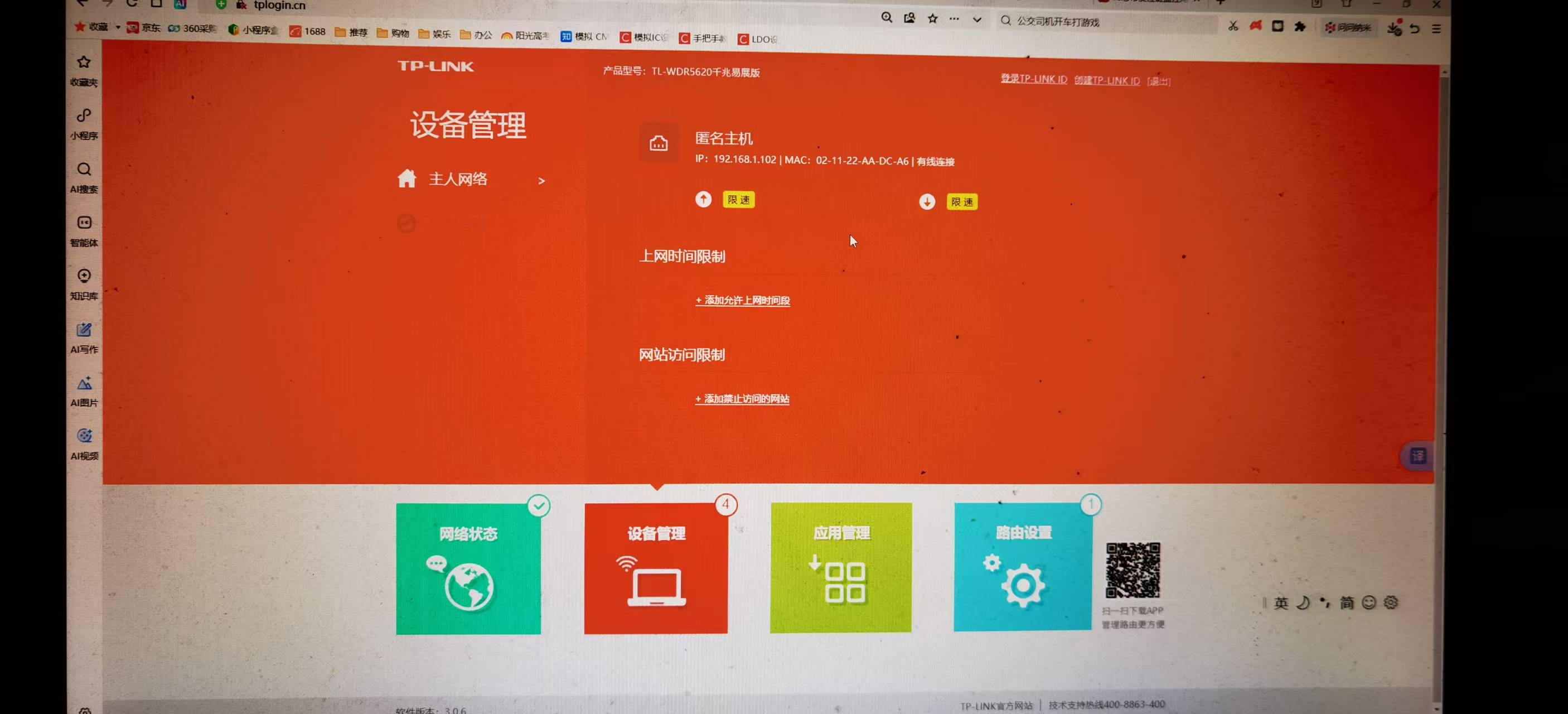Open IME settings gear icon
Viewport: 1568px width, 714px height.
coord(1390,602)
